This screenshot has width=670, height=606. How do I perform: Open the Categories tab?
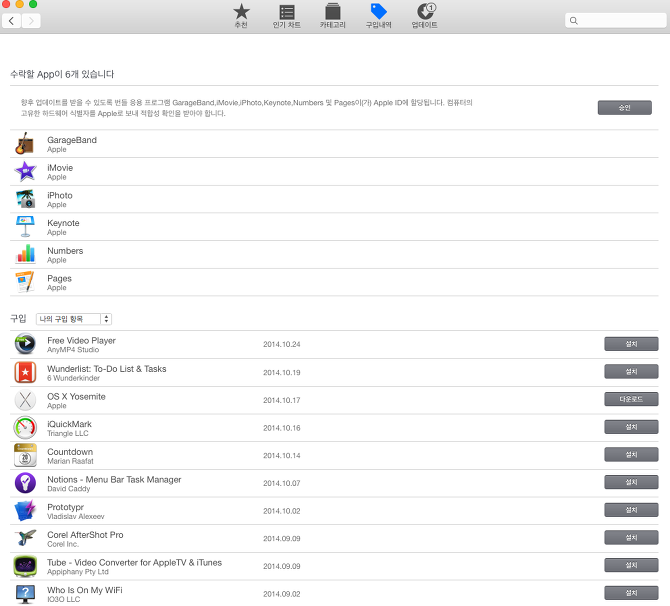pos(332,16)
